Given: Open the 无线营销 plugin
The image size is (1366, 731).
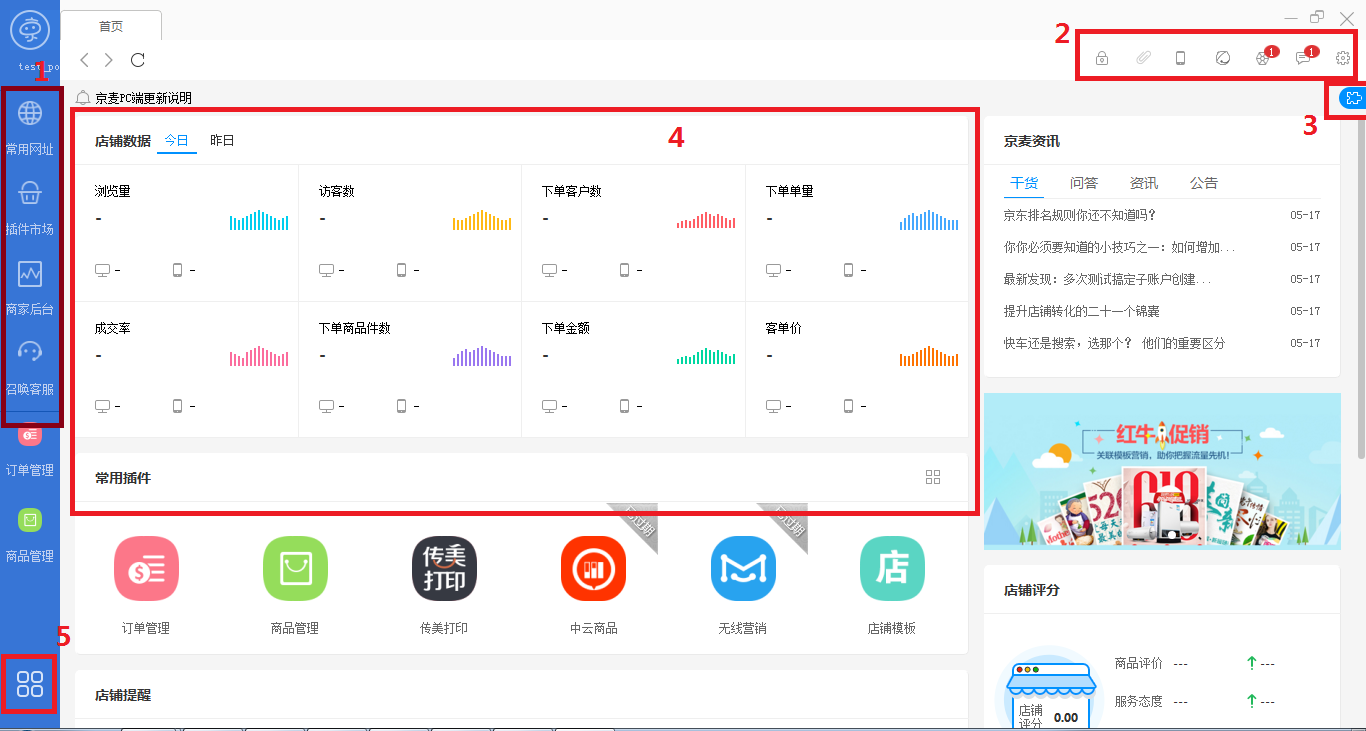Looking at the screenshot, I should (742, 568).
